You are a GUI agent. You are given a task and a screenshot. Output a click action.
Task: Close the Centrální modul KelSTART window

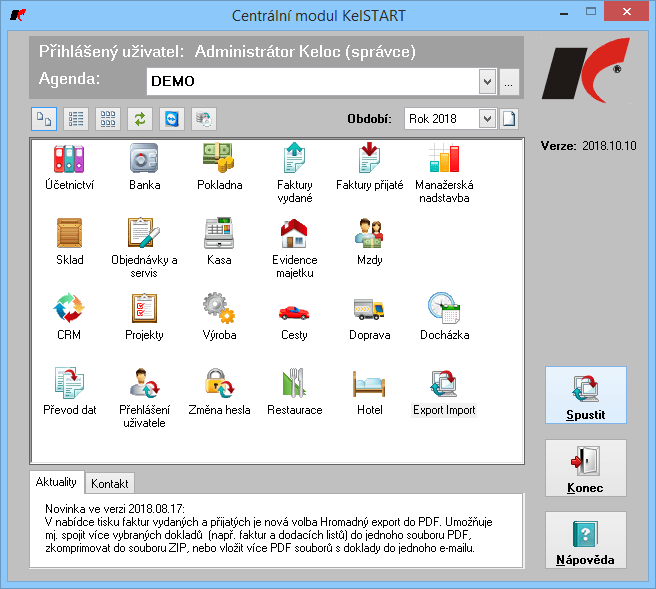626,12
